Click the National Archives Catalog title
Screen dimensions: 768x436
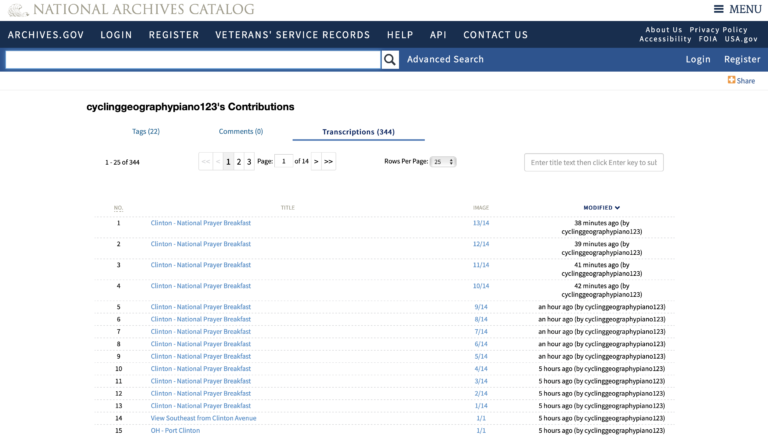tap(144, 9)
